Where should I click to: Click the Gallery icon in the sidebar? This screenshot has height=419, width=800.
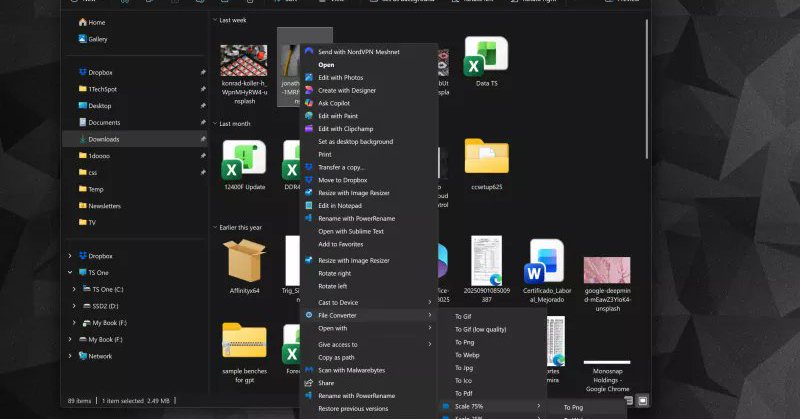tap(83, 38)
